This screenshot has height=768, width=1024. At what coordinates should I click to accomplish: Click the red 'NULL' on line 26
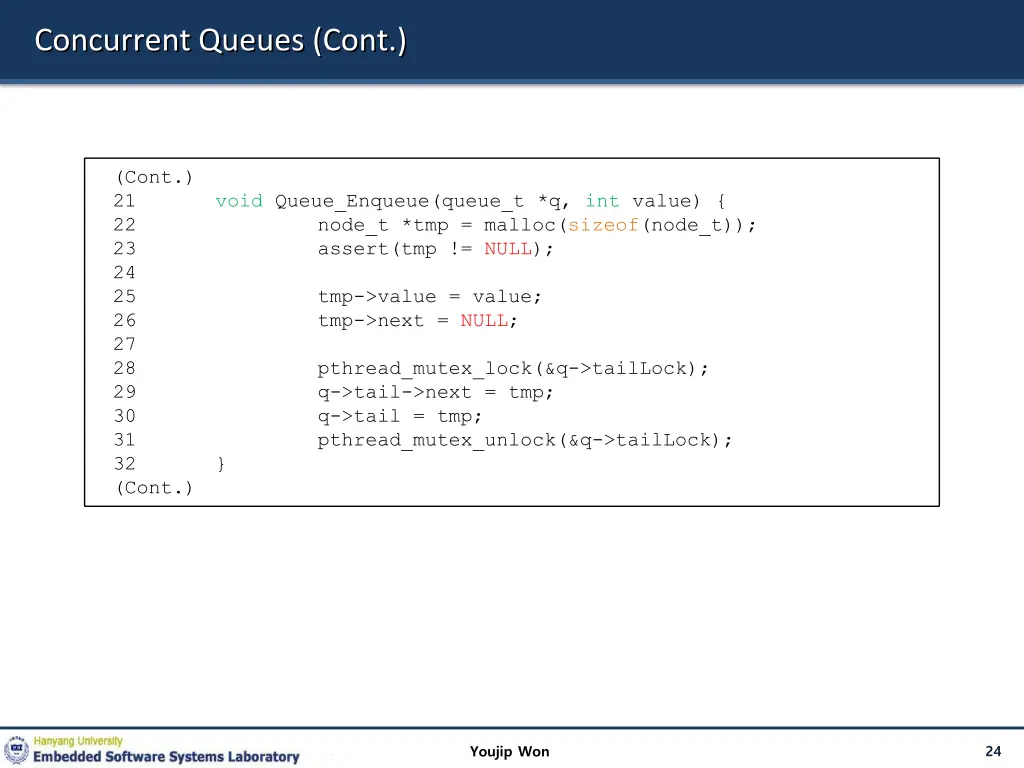pos(484,321)
